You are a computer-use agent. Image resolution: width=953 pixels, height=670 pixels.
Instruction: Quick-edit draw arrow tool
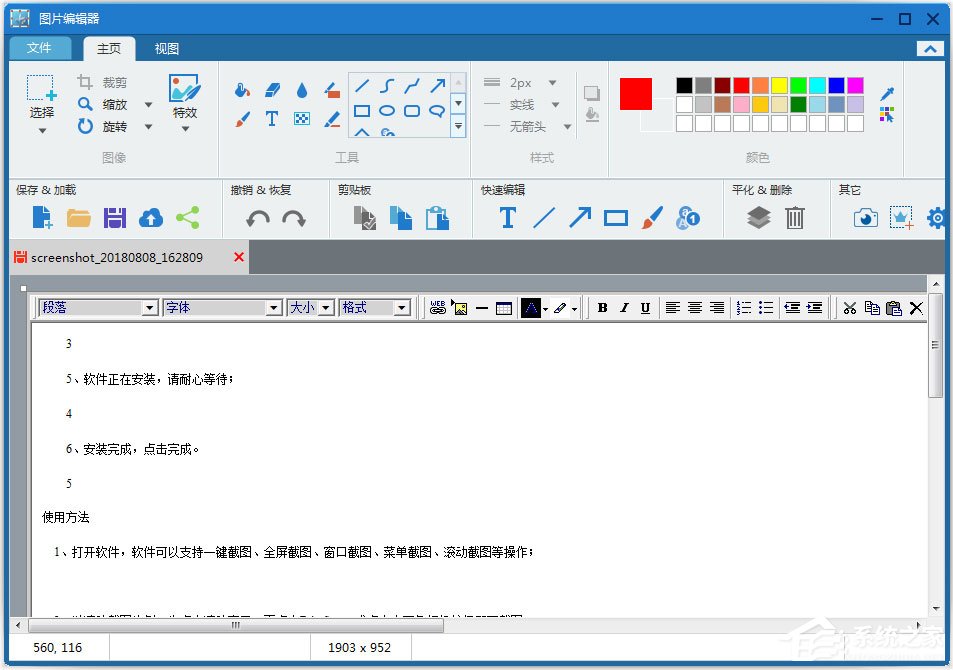[580, 218]
